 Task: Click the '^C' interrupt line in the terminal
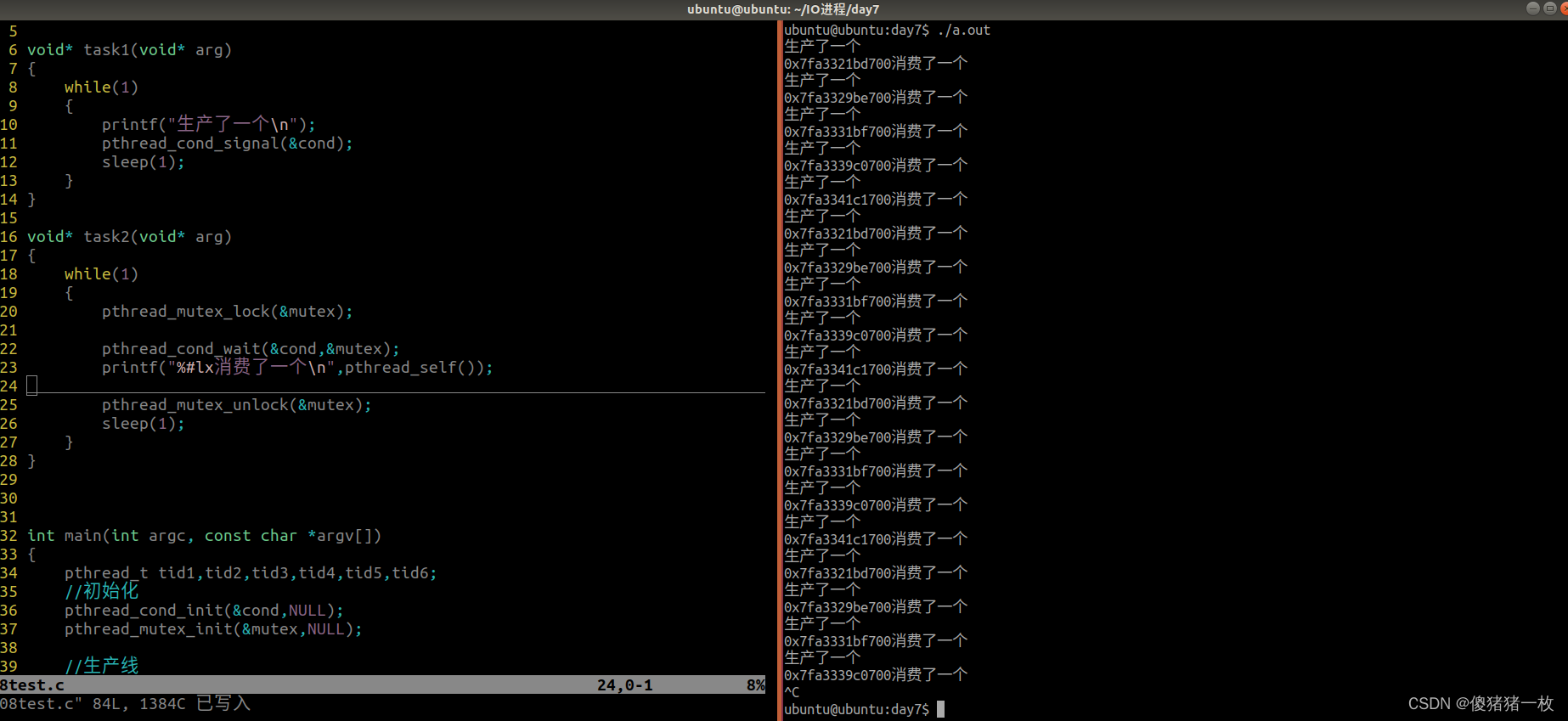[x=792, y=692]
